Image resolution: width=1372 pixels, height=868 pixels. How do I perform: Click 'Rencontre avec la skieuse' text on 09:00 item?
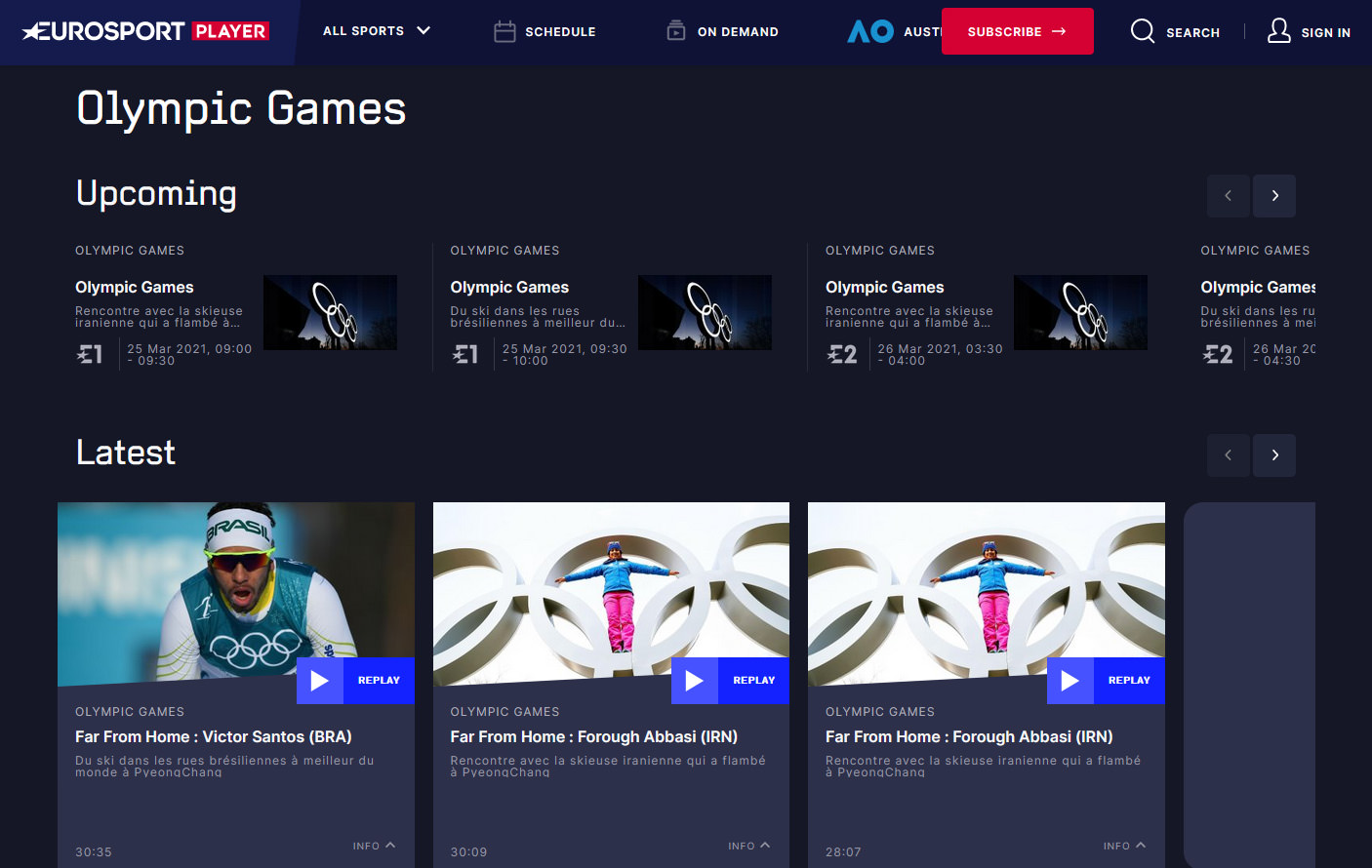[159, 317]
